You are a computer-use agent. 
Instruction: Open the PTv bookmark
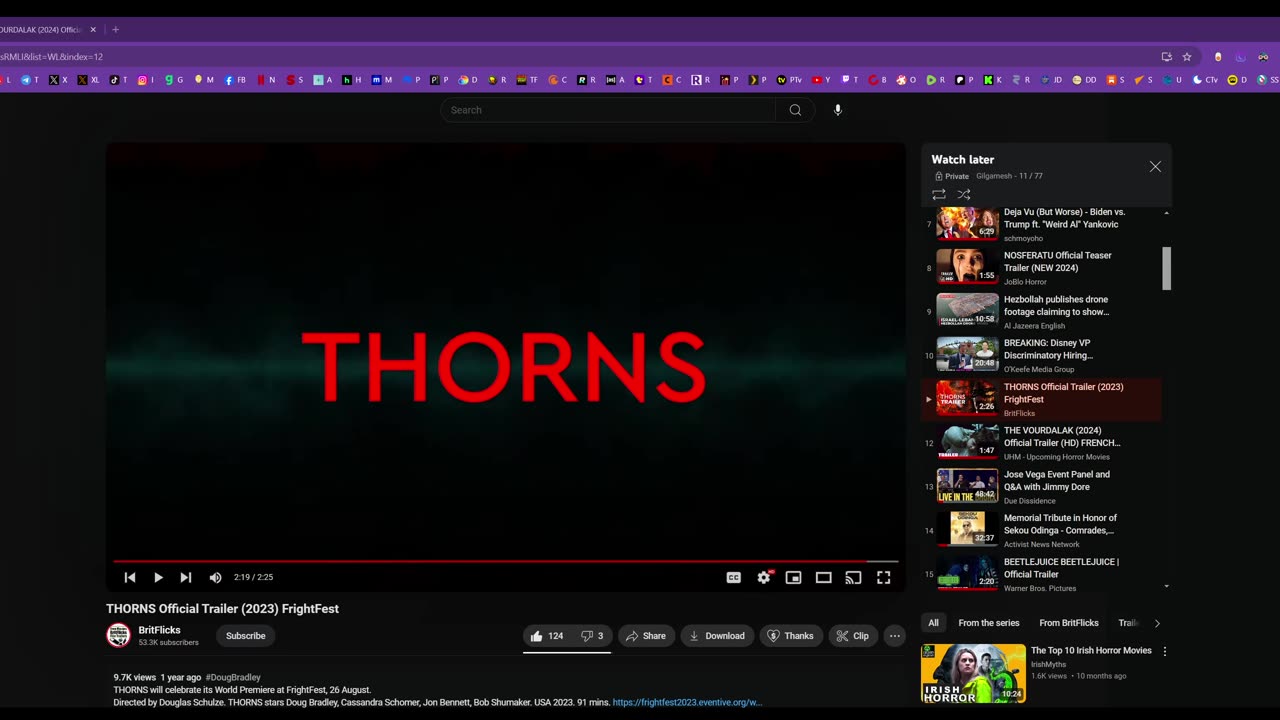789,80
